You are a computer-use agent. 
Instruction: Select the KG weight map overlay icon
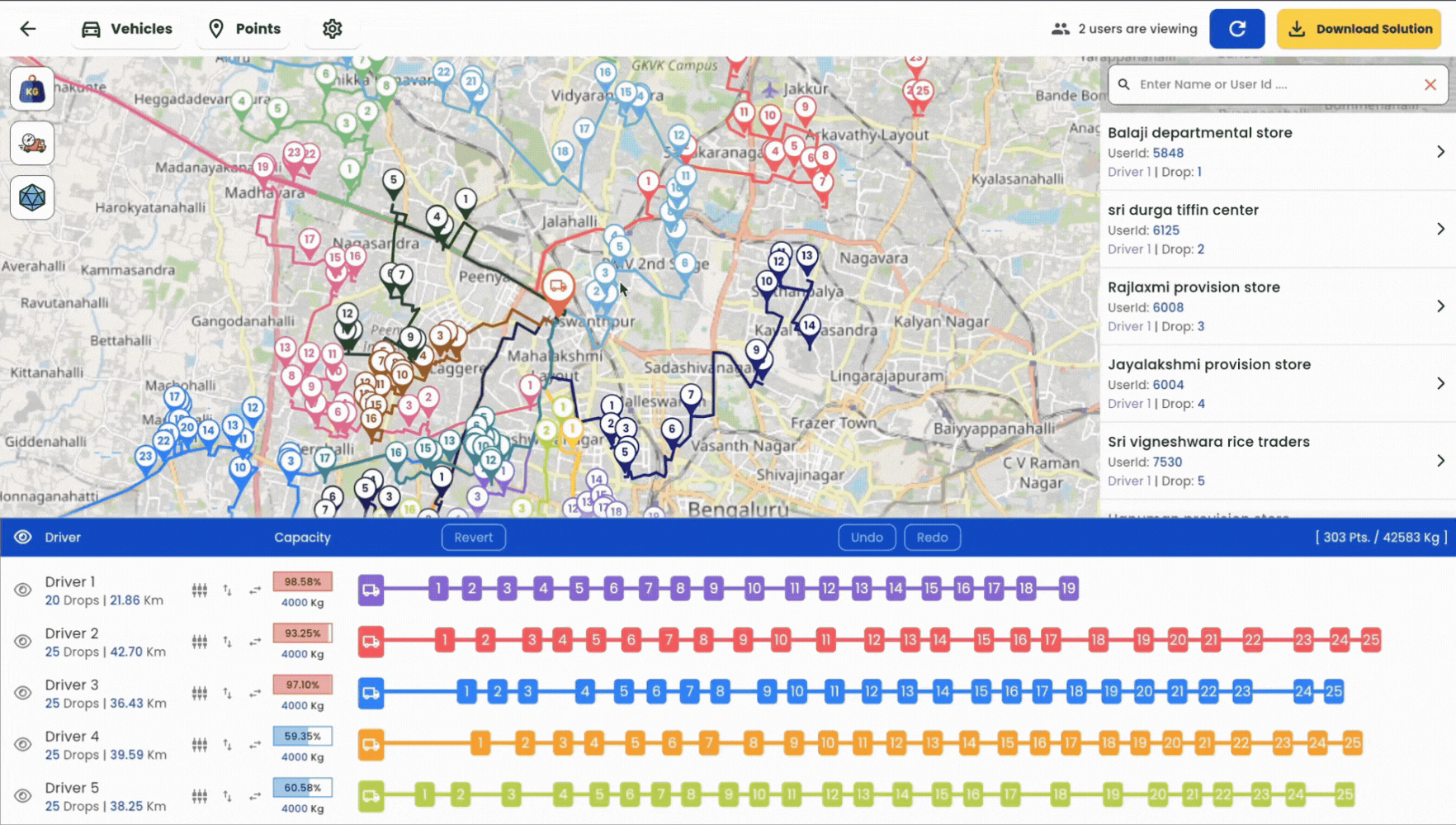click(x=32, y=89)
